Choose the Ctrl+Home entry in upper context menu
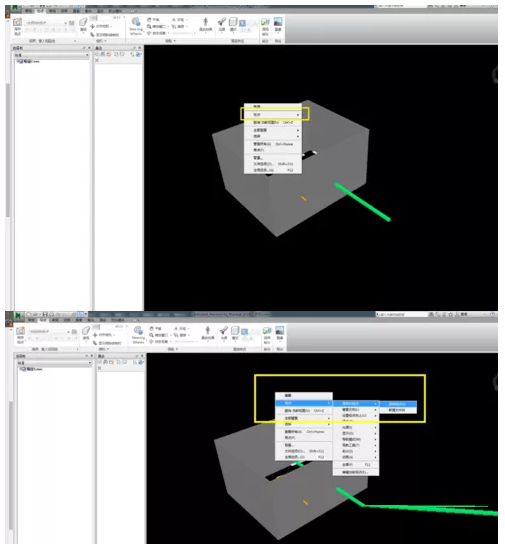This screenshot has height=550, width=505. pos(273,144)
